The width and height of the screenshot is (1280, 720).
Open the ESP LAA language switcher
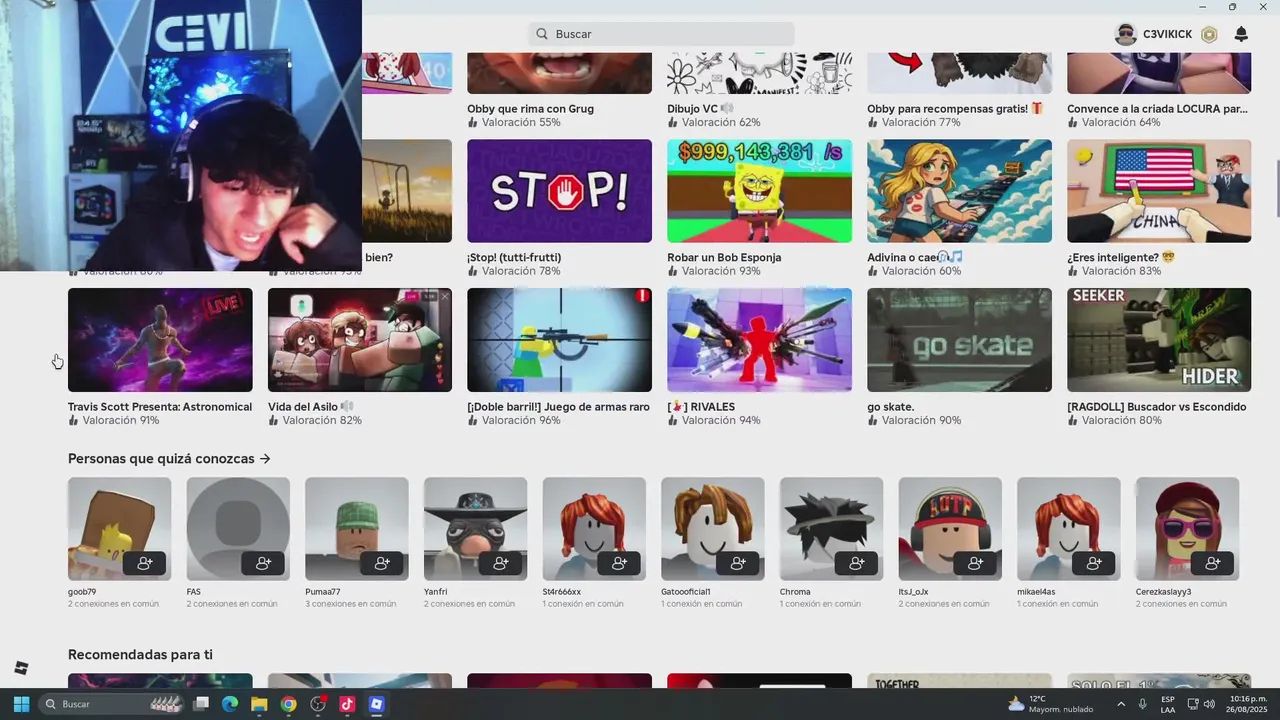[1168, 704]
